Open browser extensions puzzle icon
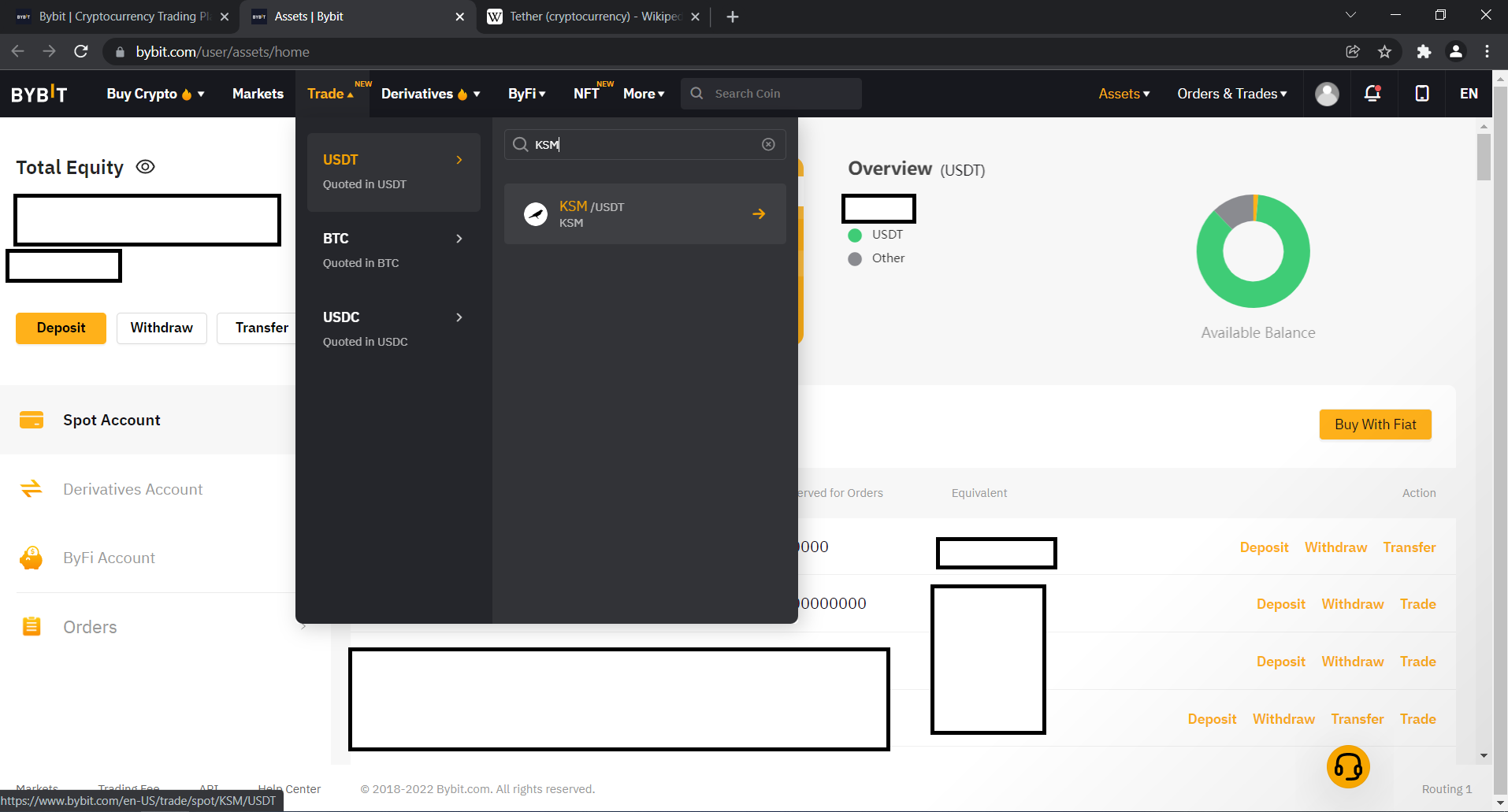The width and height of the screenshot is (1508, 812). 1424,52
